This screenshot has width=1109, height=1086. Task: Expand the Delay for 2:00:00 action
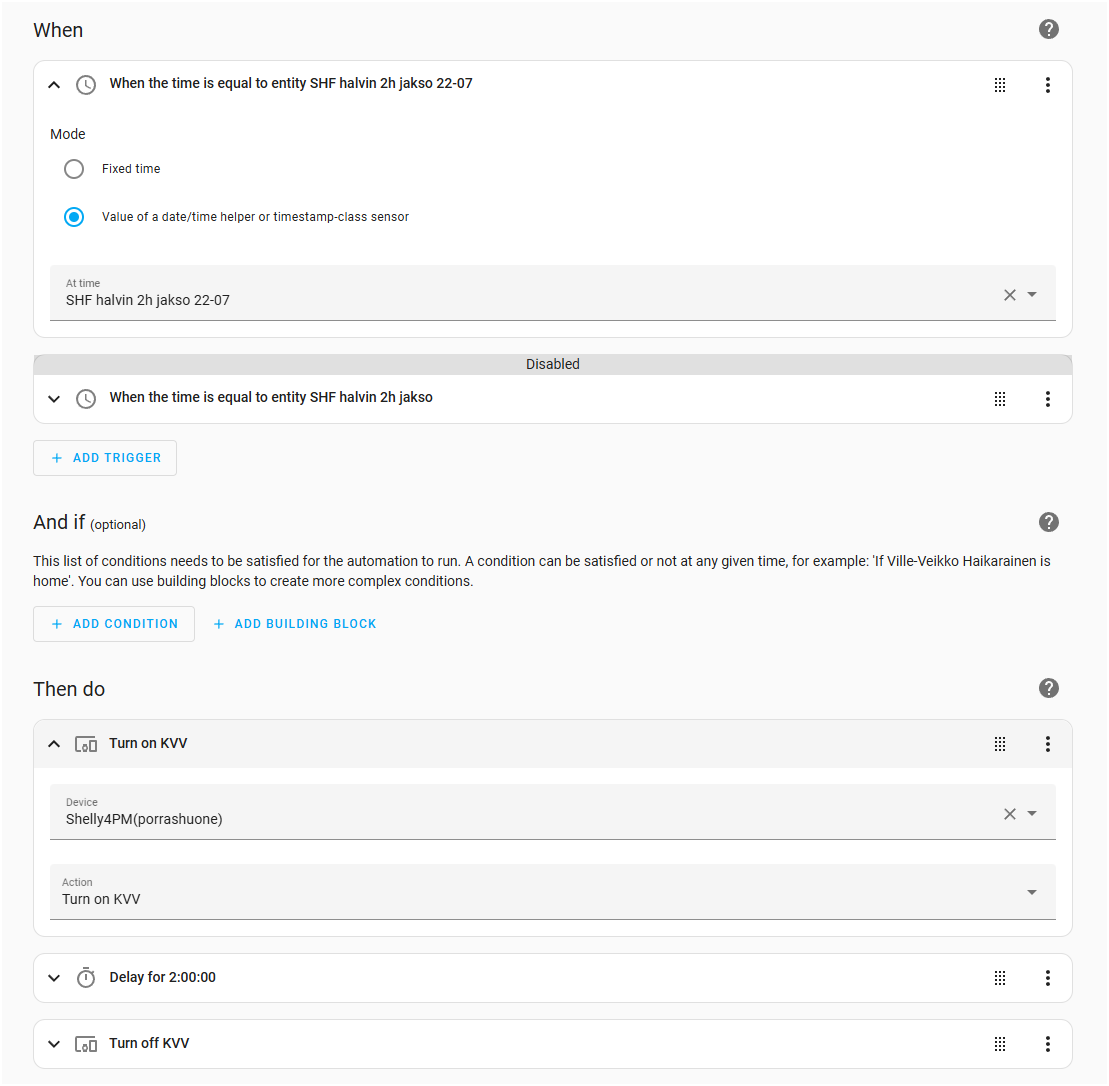54,978
